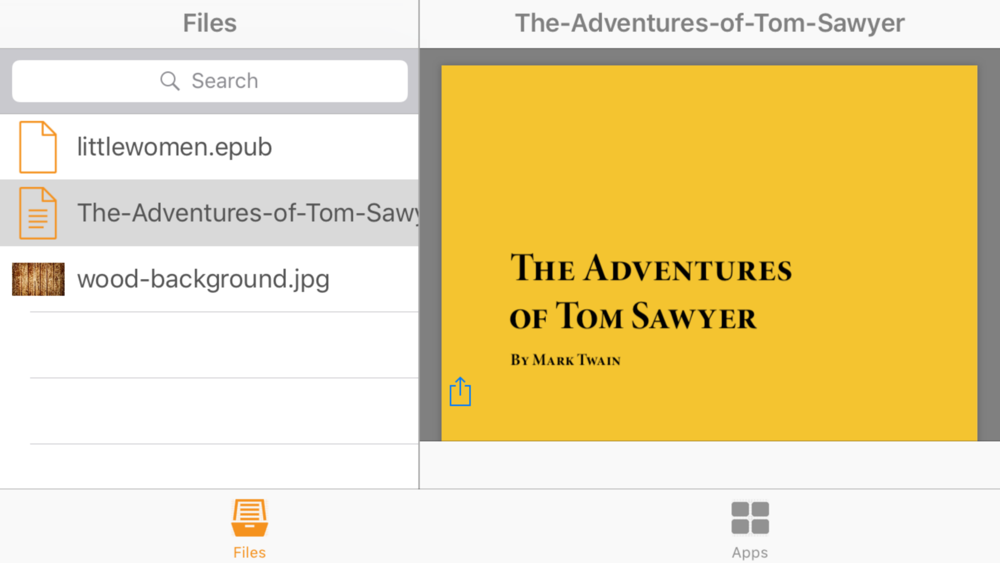This screenshot has width=1000, height=563.
Task: Click the magnifying glass search icon
Action: click(x=170, y=81)
